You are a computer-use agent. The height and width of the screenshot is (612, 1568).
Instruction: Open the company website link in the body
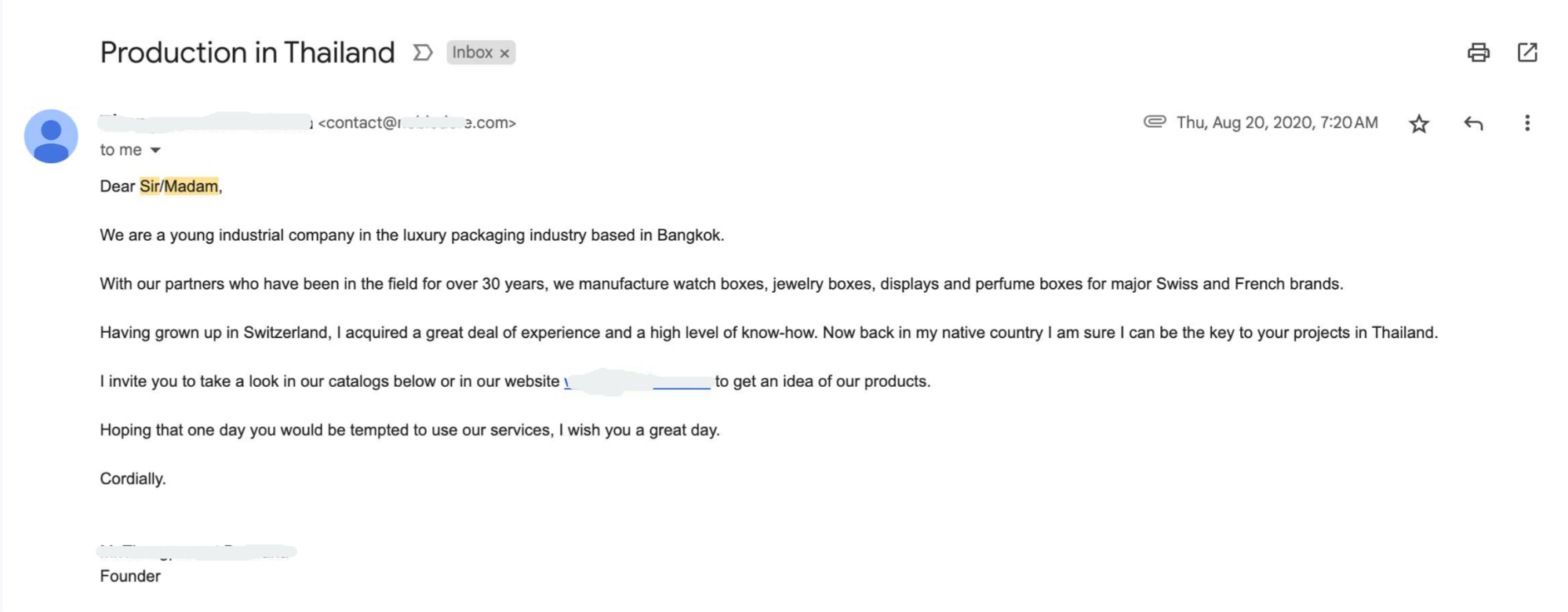tap(637, 382)
